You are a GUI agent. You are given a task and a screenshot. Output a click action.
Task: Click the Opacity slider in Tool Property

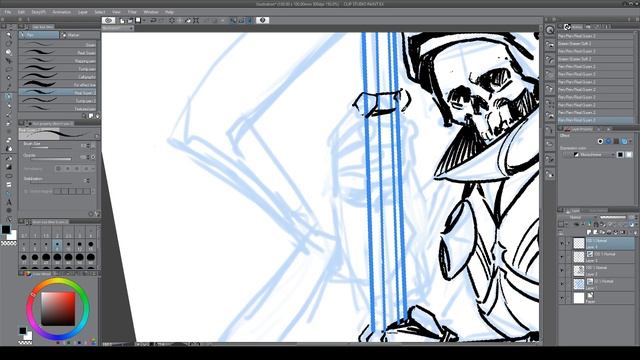(x=51, y=159)
